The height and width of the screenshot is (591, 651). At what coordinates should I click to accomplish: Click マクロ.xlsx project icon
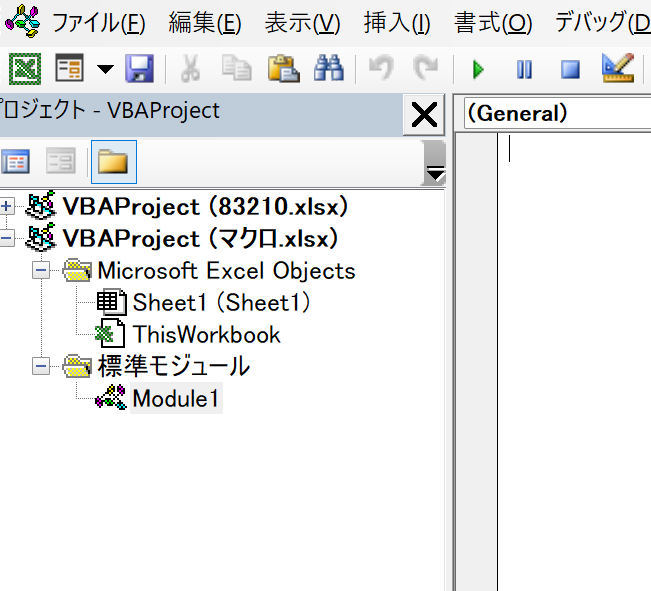pos(41,238)
